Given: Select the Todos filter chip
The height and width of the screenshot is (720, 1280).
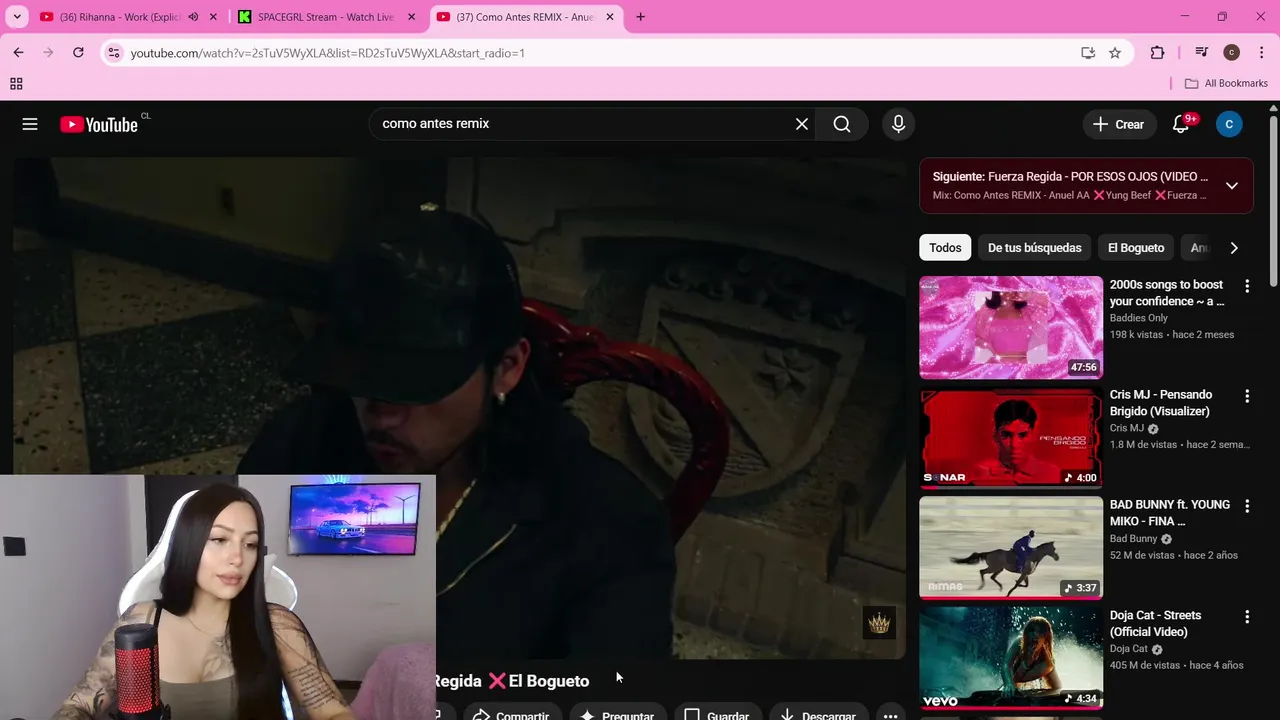Looking at the screenshot, I should pos(945,248).
